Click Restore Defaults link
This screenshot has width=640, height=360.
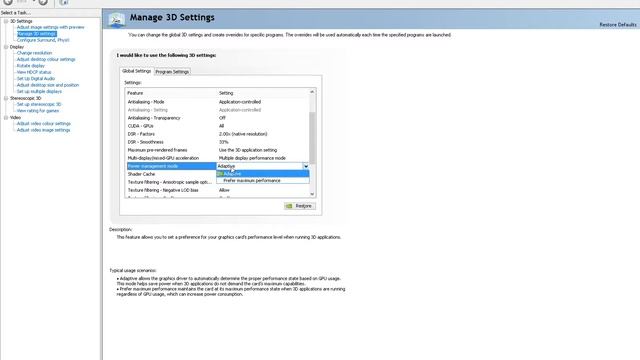click(x=618, y=24)
